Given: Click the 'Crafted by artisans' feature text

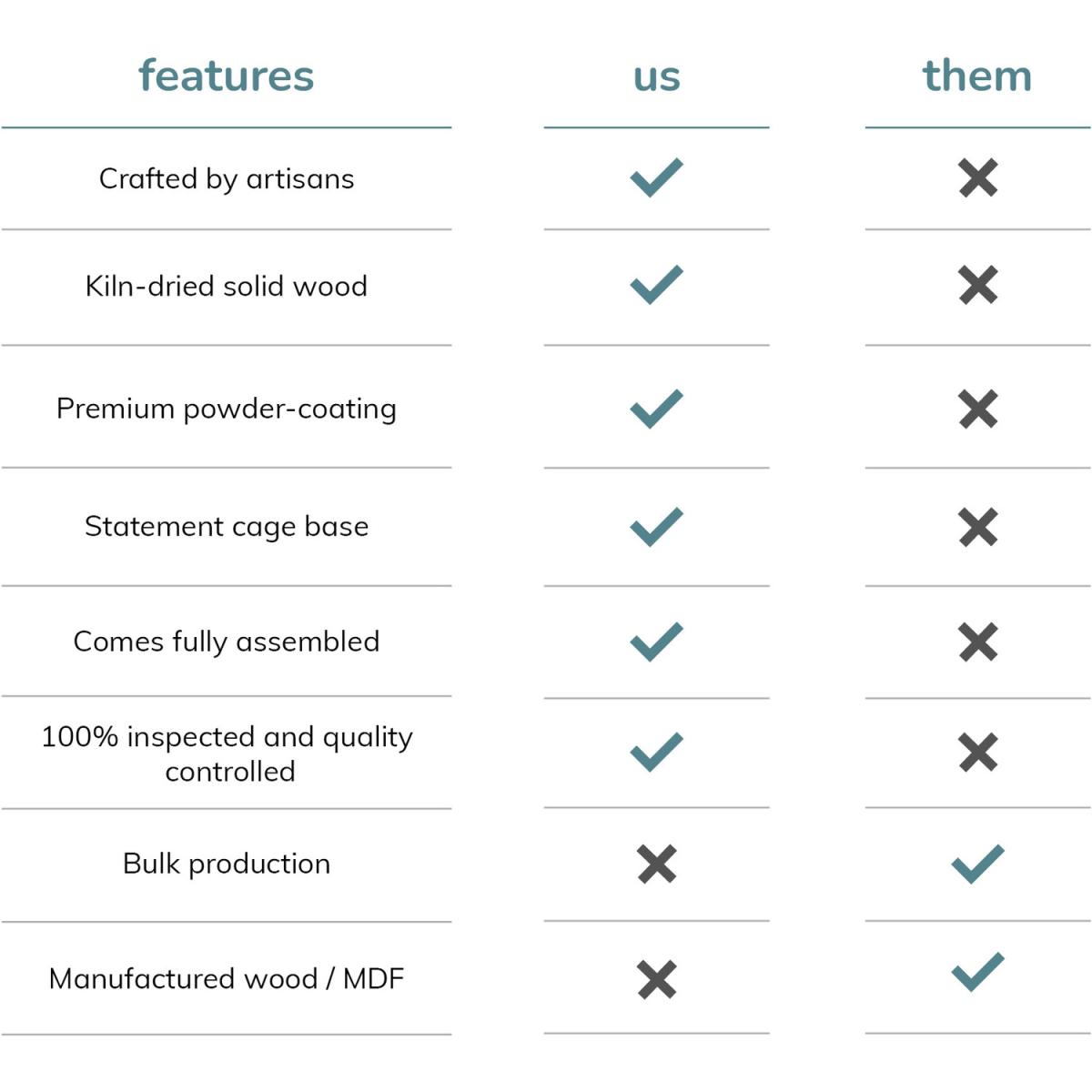Looking at the screenshot, I should pyautogui.click(x=227, y=178).
